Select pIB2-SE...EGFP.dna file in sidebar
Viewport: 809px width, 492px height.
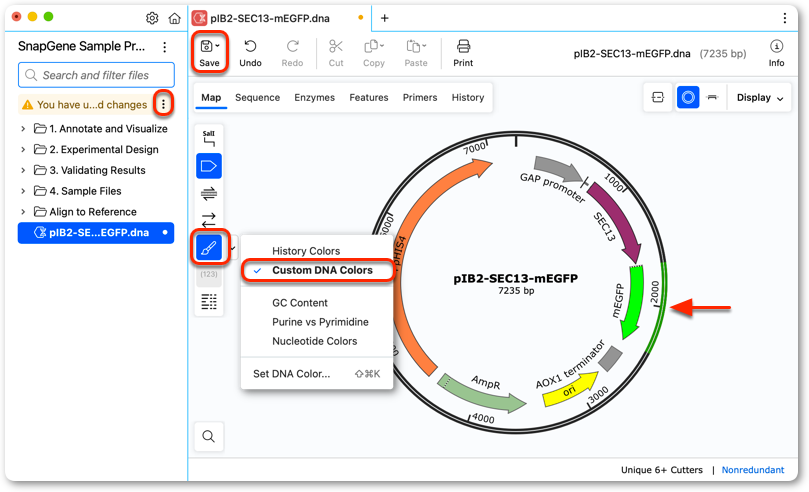pyautogui.click(x=96, y=233)
